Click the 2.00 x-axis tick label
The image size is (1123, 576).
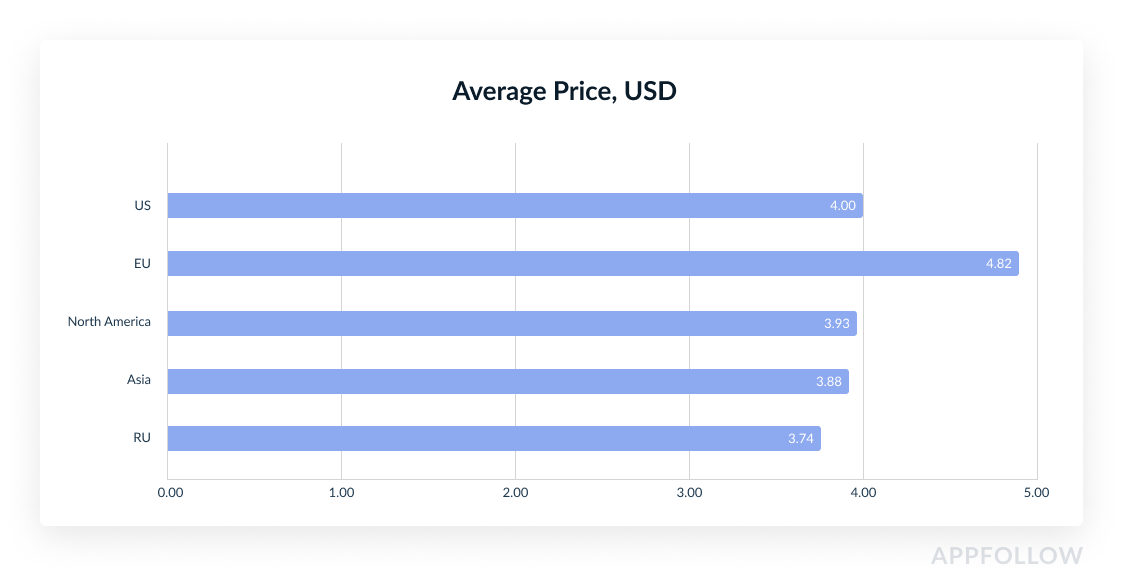516,493
